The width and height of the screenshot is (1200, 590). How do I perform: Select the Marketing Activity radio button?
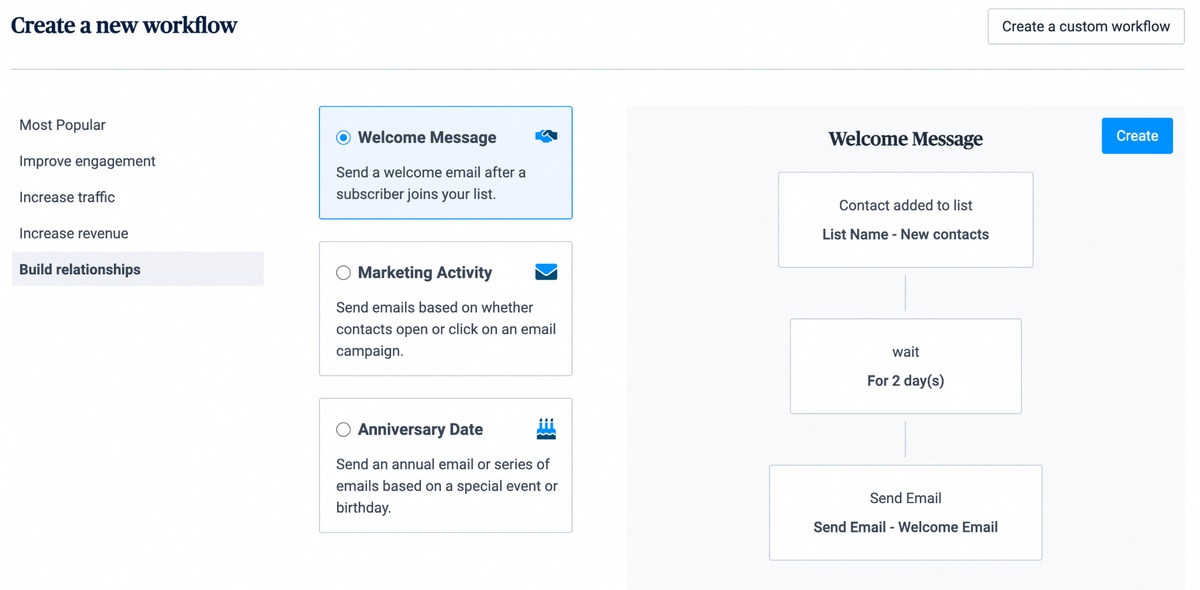[343, 272]
